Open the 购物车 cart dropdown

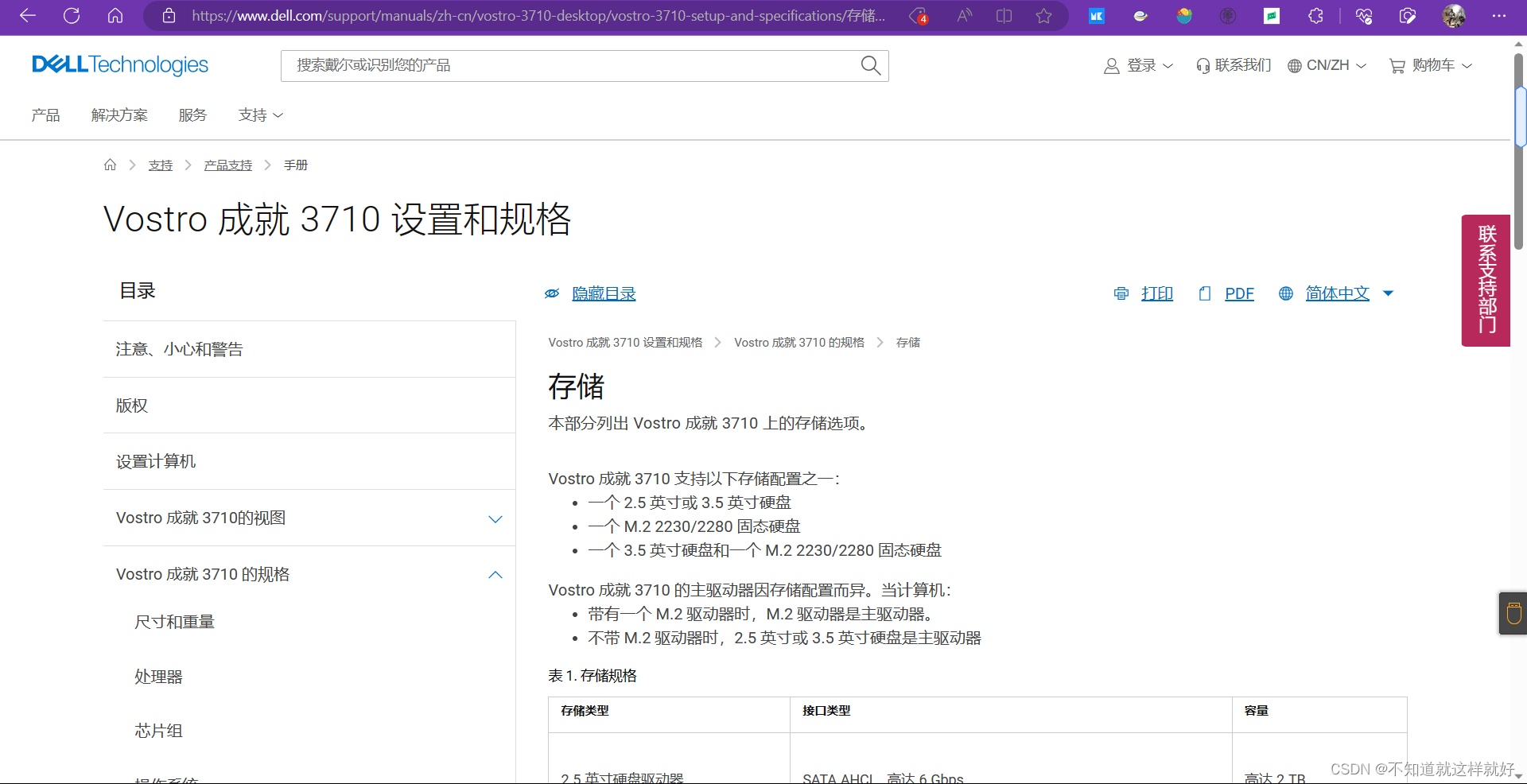coord(1431,65)
